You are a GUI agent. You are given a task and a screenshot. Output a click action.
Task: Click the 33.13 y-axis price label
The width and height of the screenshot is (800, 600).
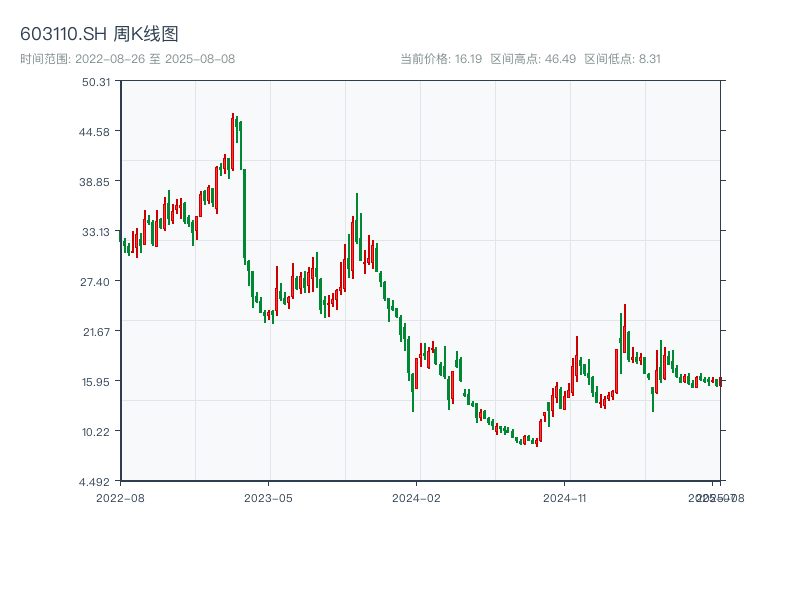pyautogui.click(x=96, y=232)
